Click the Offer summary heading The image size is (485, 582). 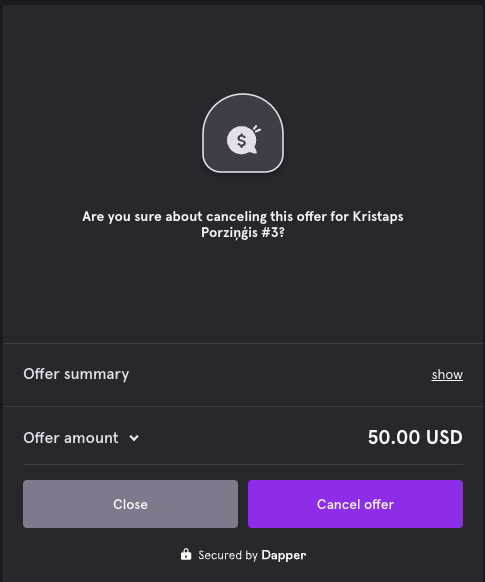(76, 374)
